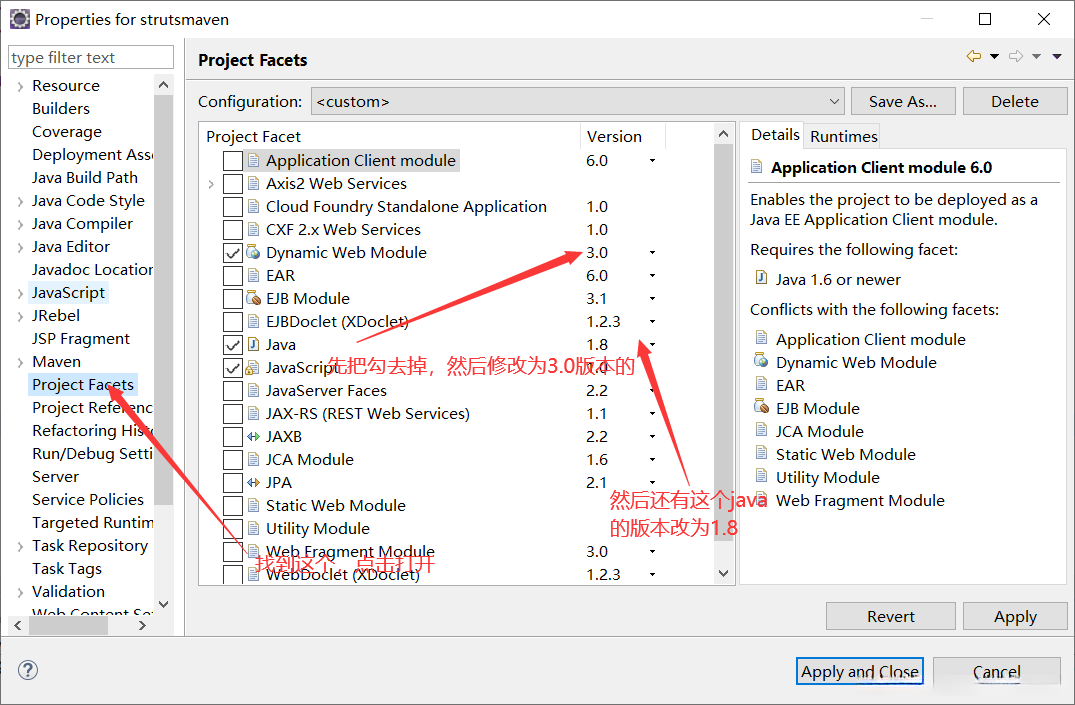Click the type filter text field

[91, 58]
